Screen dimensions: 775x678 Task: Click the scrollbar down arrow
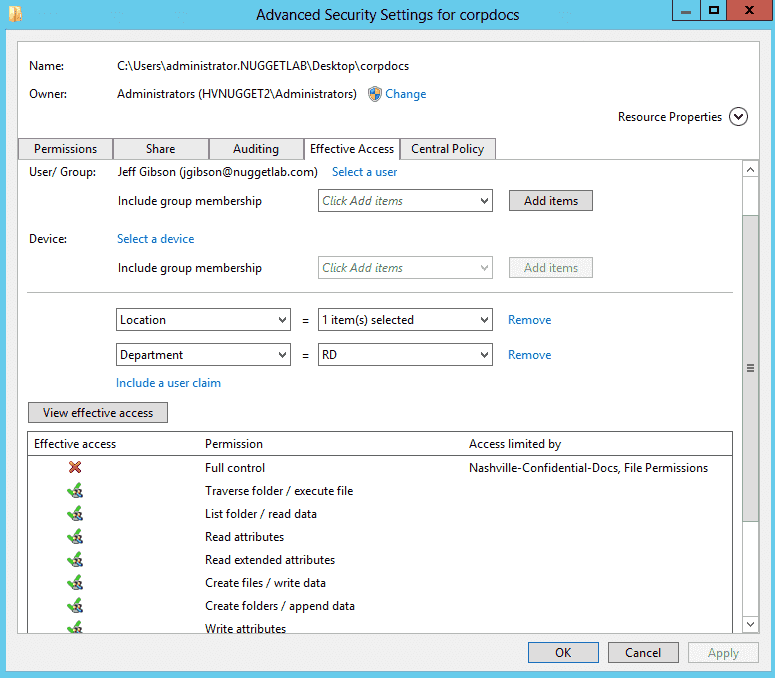[x=750, y=624]
